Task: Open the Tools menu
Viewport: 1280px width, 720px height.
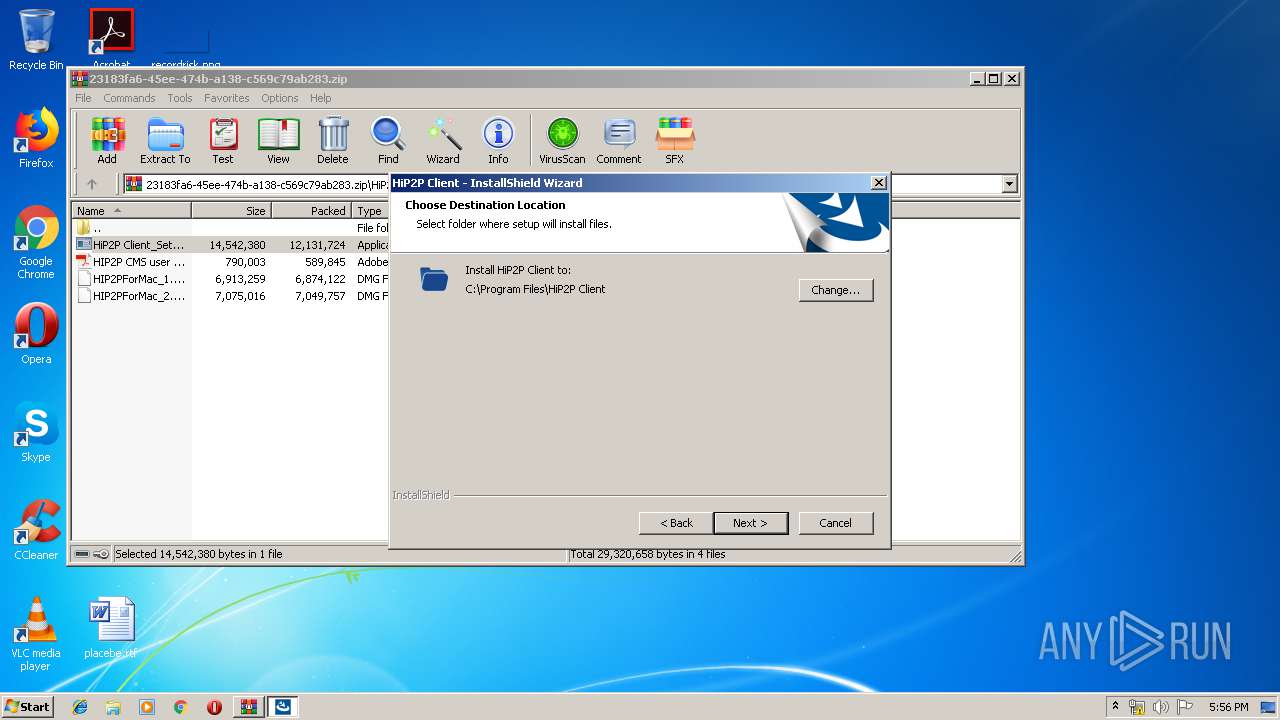Action: pyautogui.click(x=180, y=98)
